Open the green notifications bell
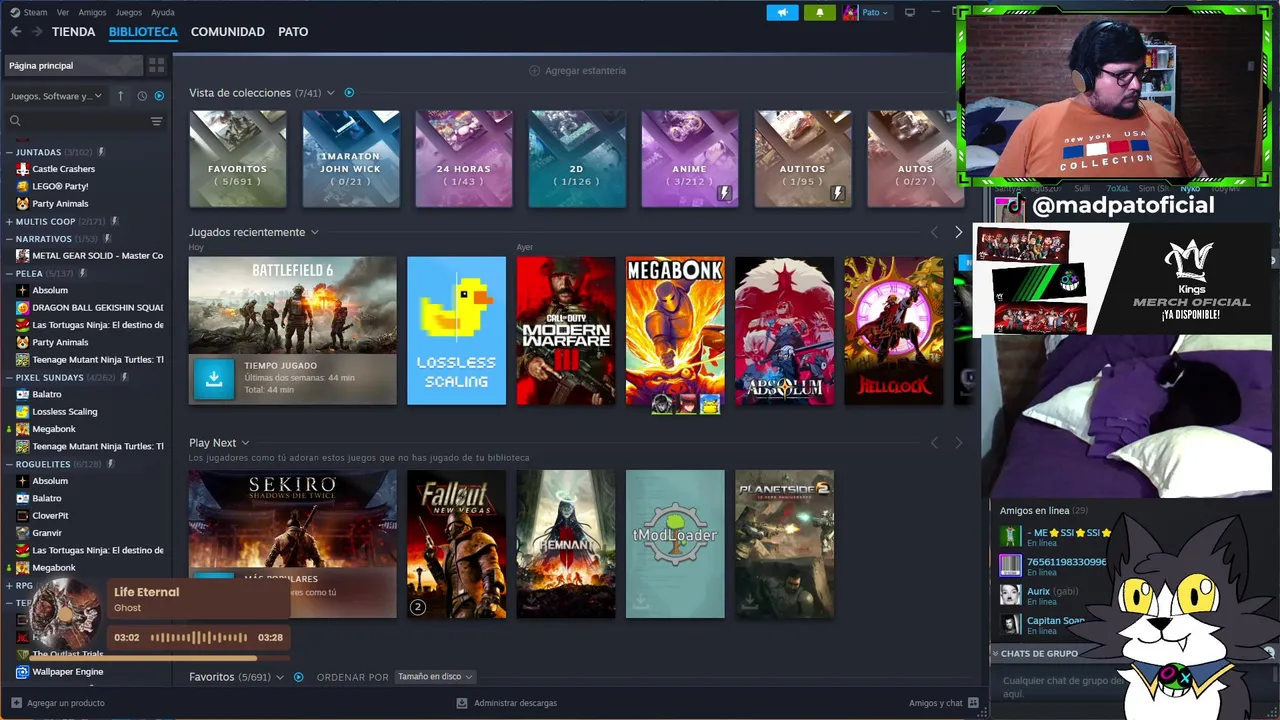The image size is (1280, 720). point(819,12)
